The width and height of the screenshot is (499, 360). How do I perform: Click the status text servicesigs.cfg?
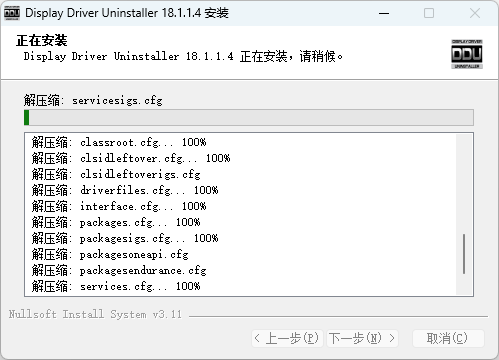pyautogui.click(x=117, y=100)
